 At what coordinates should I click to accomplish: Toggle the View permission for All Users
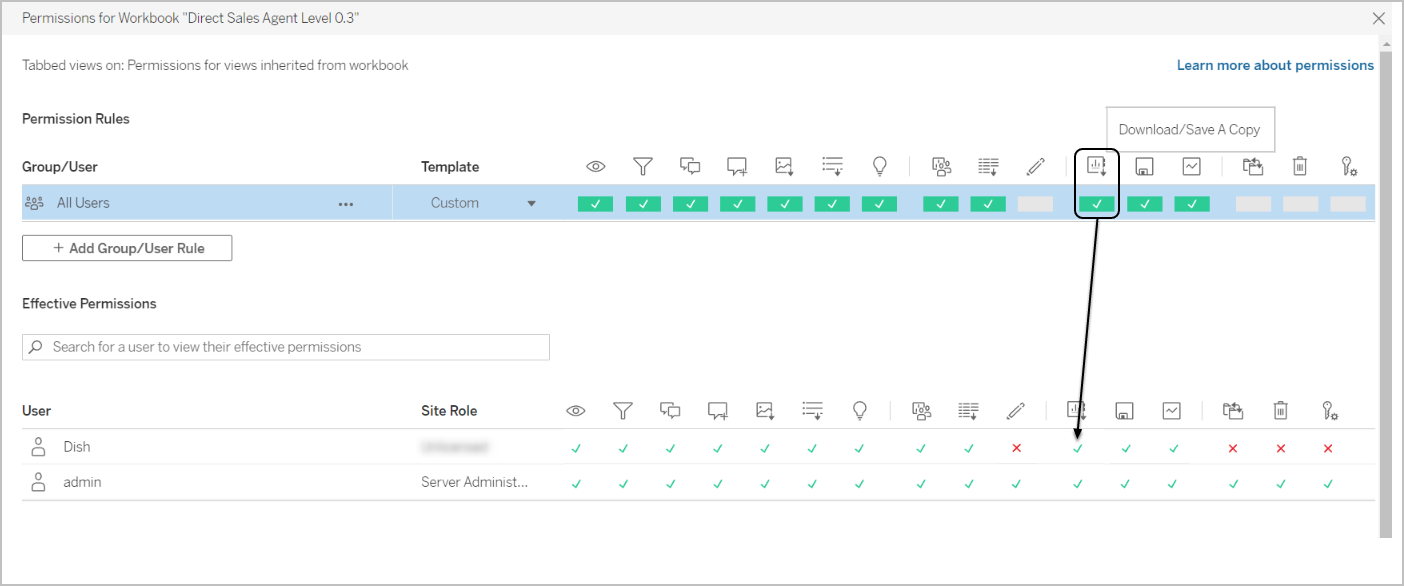tap(595, 204)
